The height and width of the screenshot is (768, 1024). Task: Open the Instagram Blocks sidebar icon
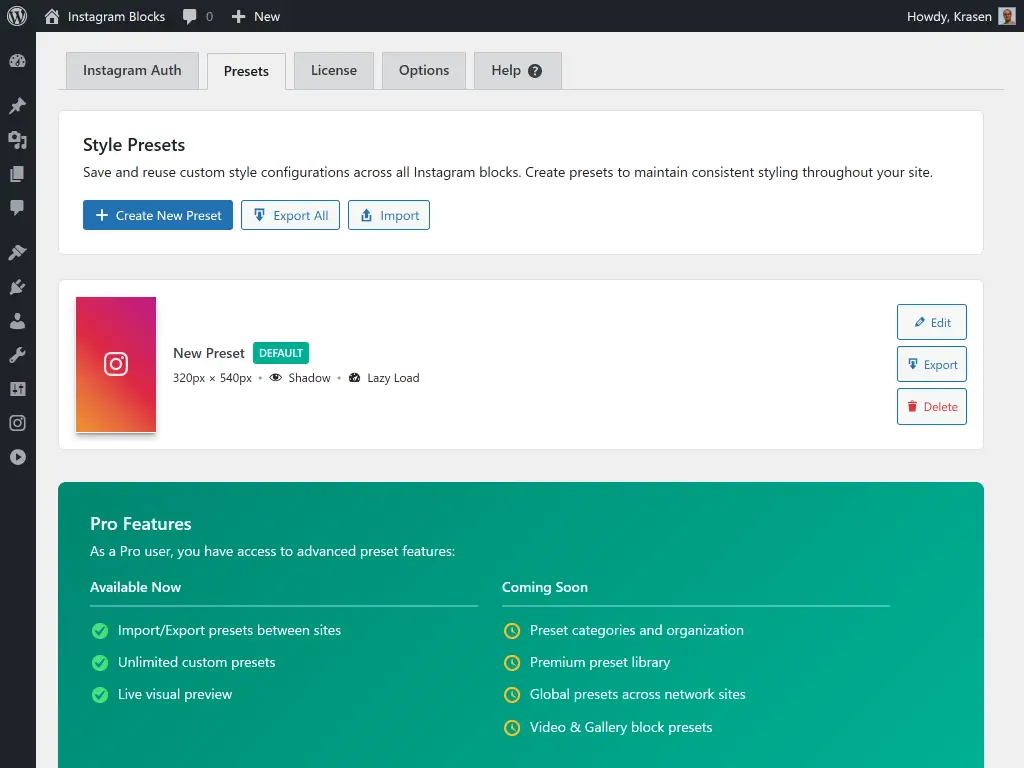point(17,423)
